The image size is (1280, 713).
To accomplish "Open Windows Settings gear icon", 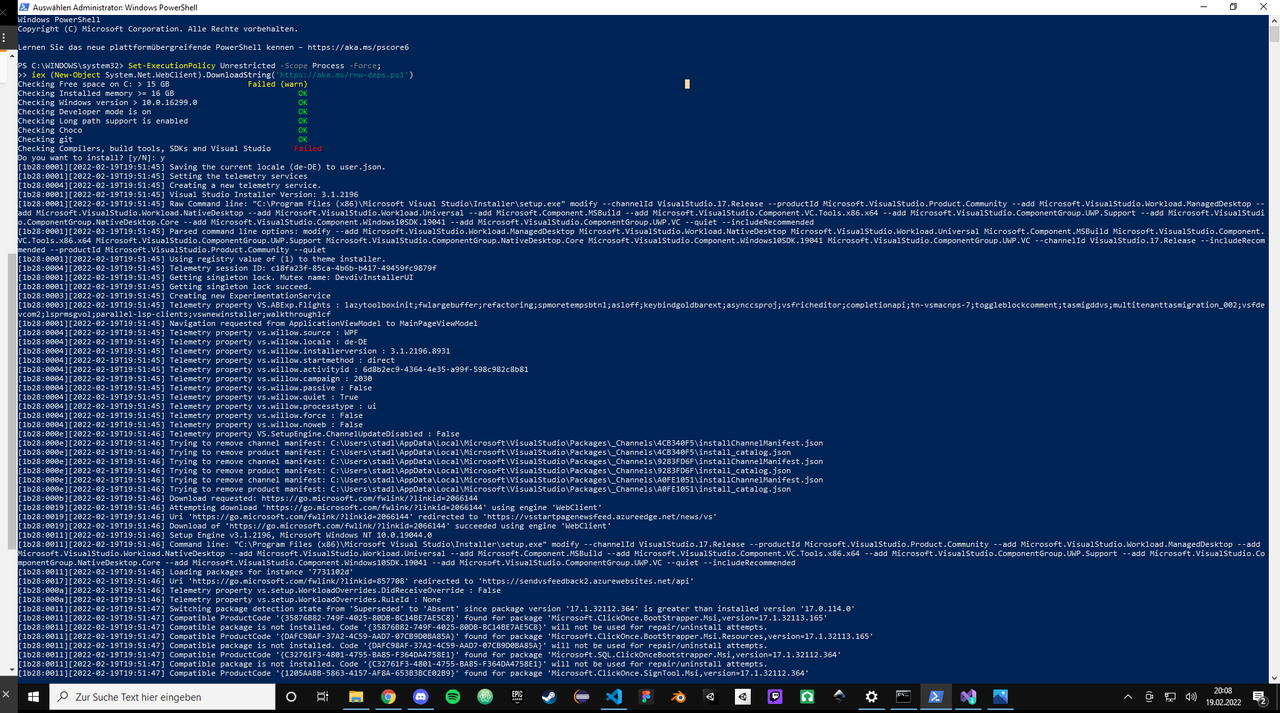I will [x=870, y=696].
